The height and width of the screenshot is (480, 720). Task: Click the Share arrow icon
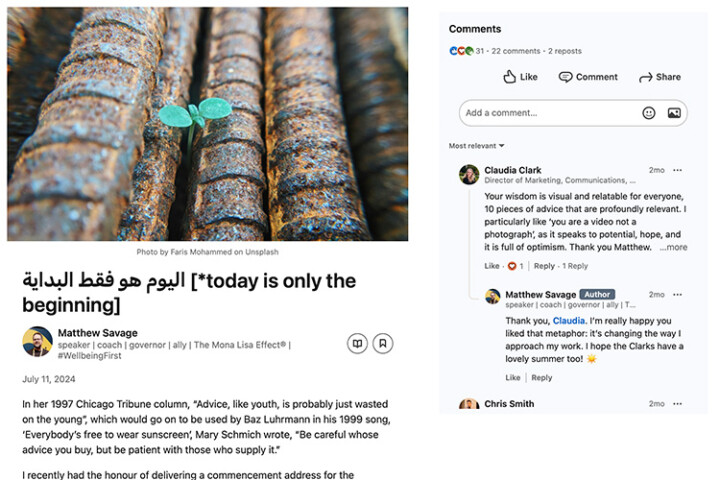point(645,78)
